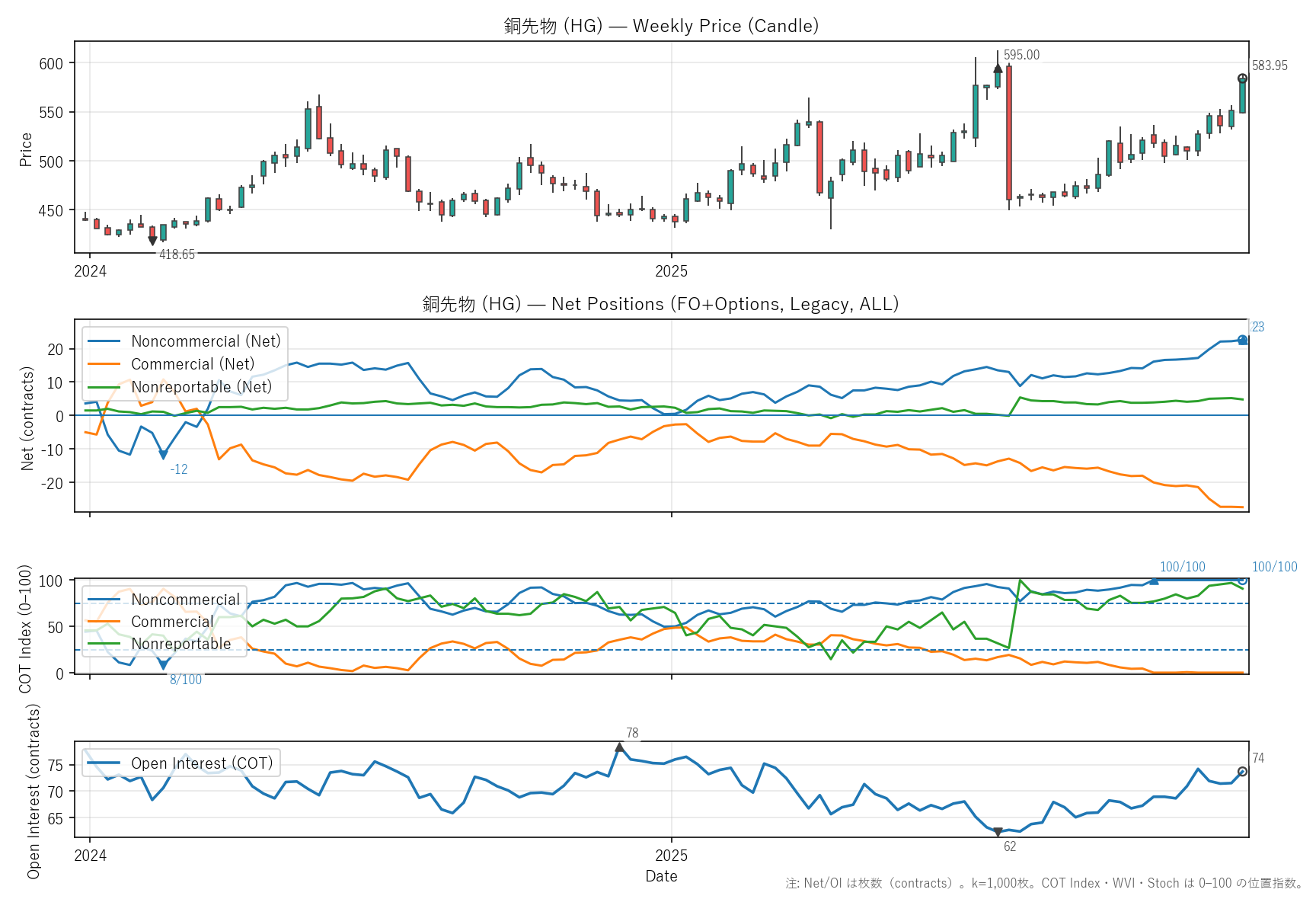Click the open interest trough marker at 62
This screenshot has height=899, width=1316.
click(998, 832)
